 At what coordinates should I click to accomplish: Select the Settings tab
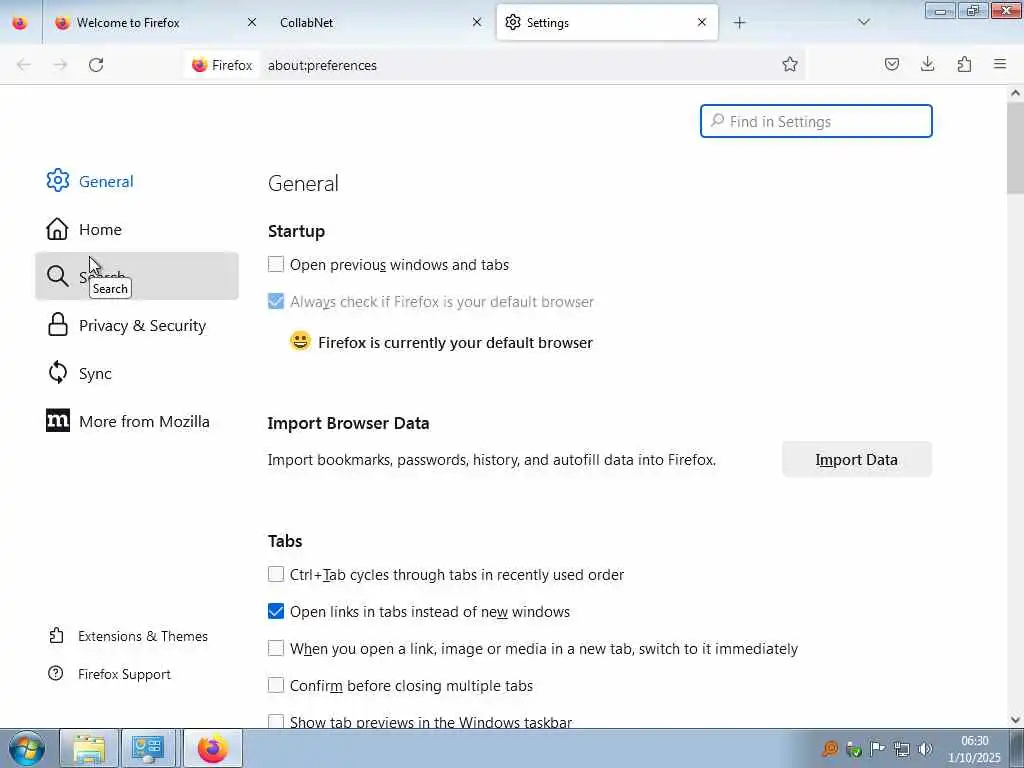[x=607, y=22]
